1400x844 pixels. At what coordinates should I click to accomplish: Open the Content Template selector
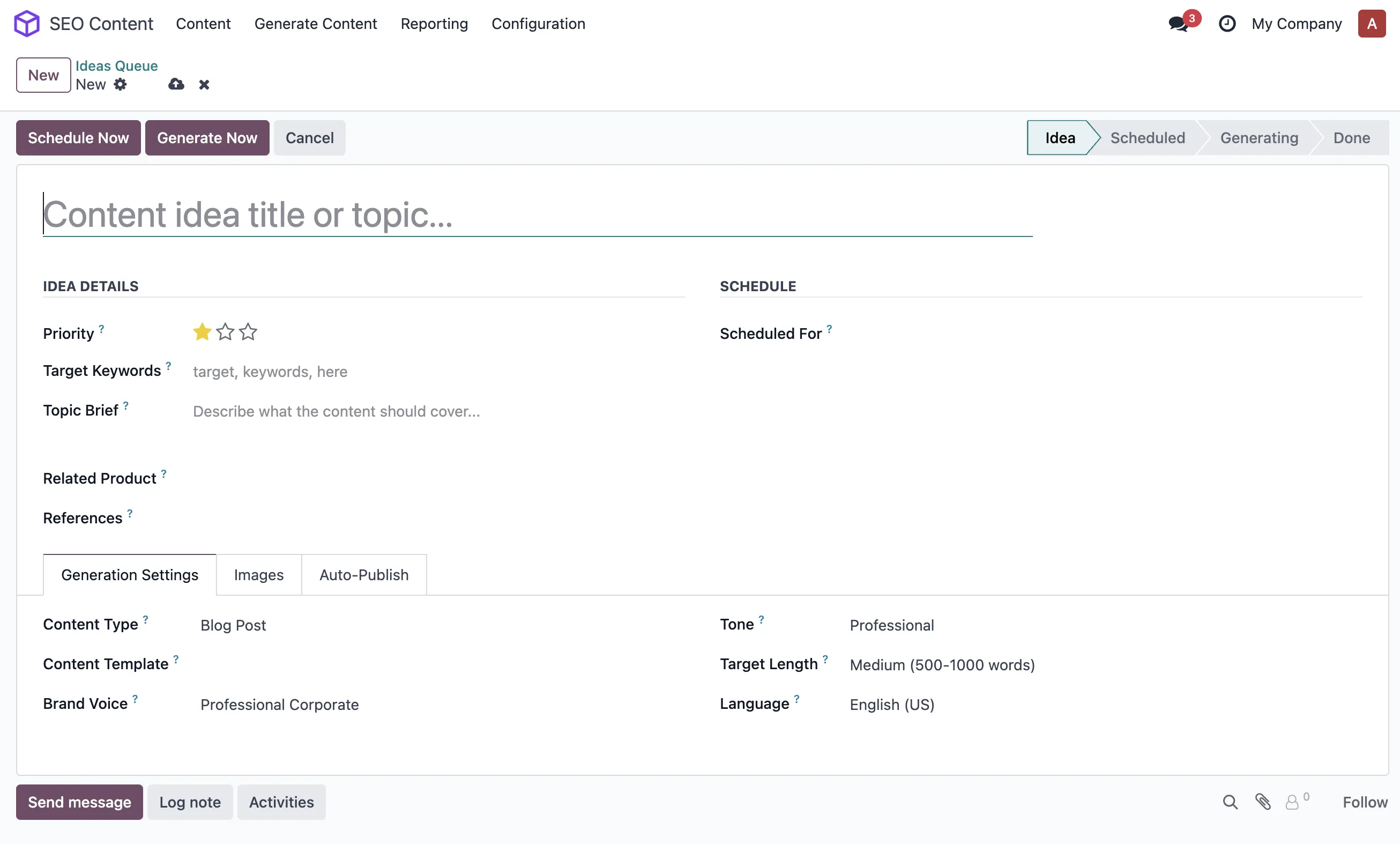[x=256, y=664]
